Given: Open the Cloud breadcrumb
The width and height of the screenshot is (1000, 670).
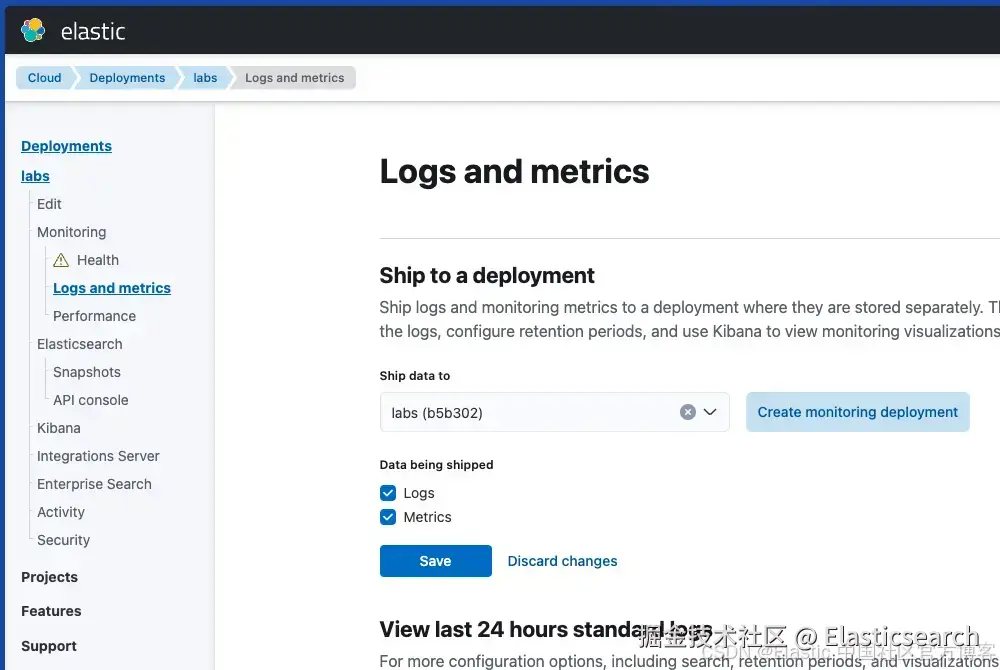Looking at the screenshot, I should pos(44,78).
